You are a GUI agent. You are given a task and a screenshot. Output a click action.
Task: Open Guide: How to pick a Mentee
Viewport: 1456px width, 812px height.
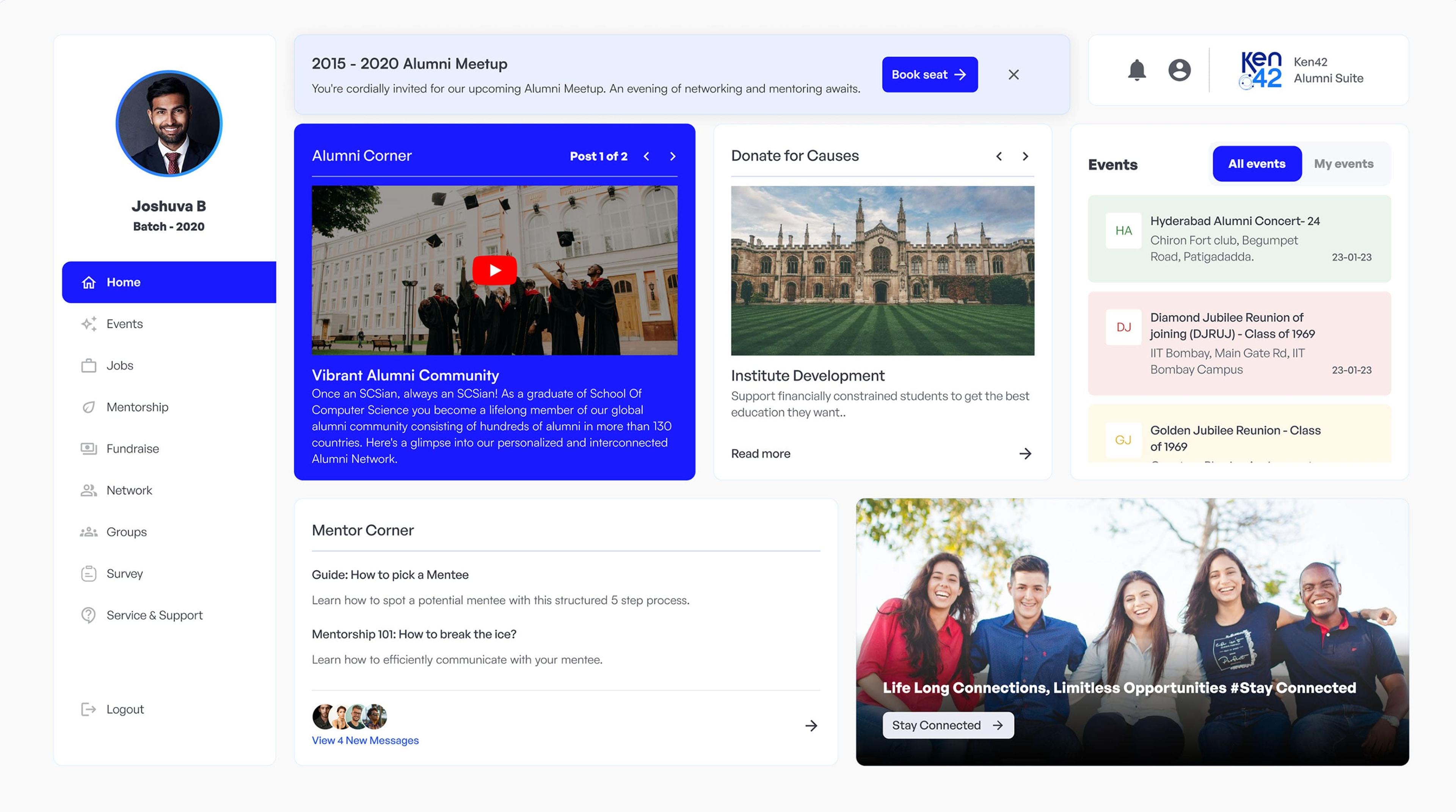point(390,575)
